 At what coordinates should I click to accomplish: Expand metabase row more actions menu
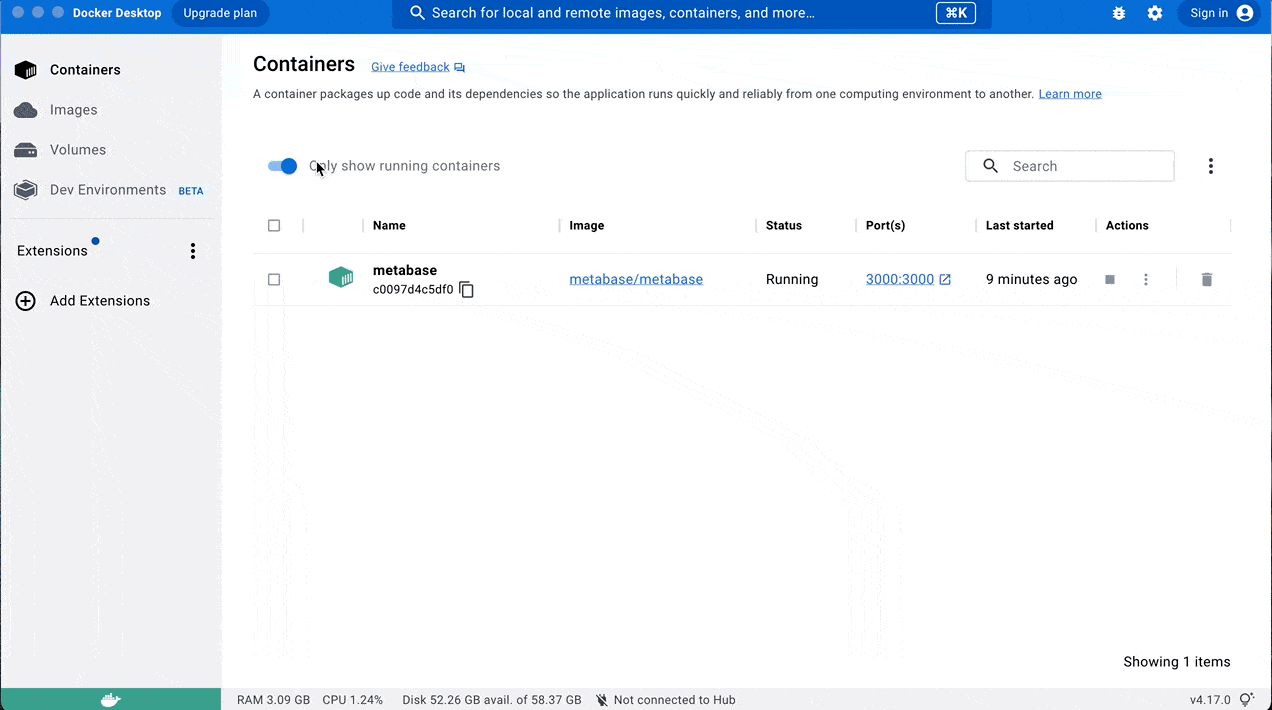pos(1146,280)
